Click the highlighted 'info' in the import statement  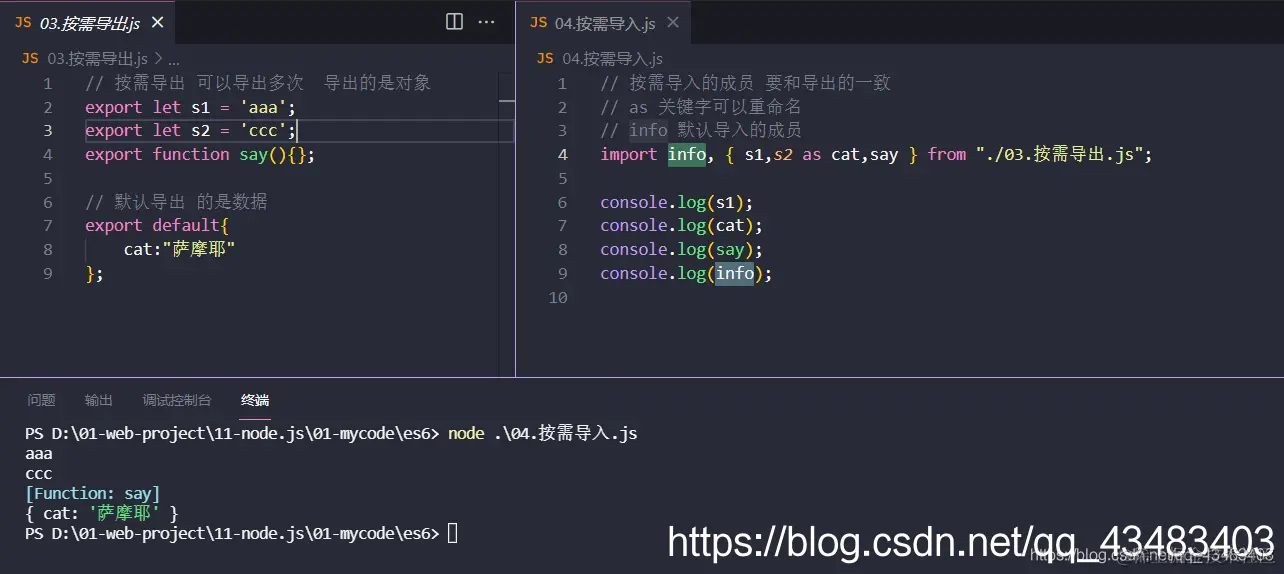[x=687, y=154]
